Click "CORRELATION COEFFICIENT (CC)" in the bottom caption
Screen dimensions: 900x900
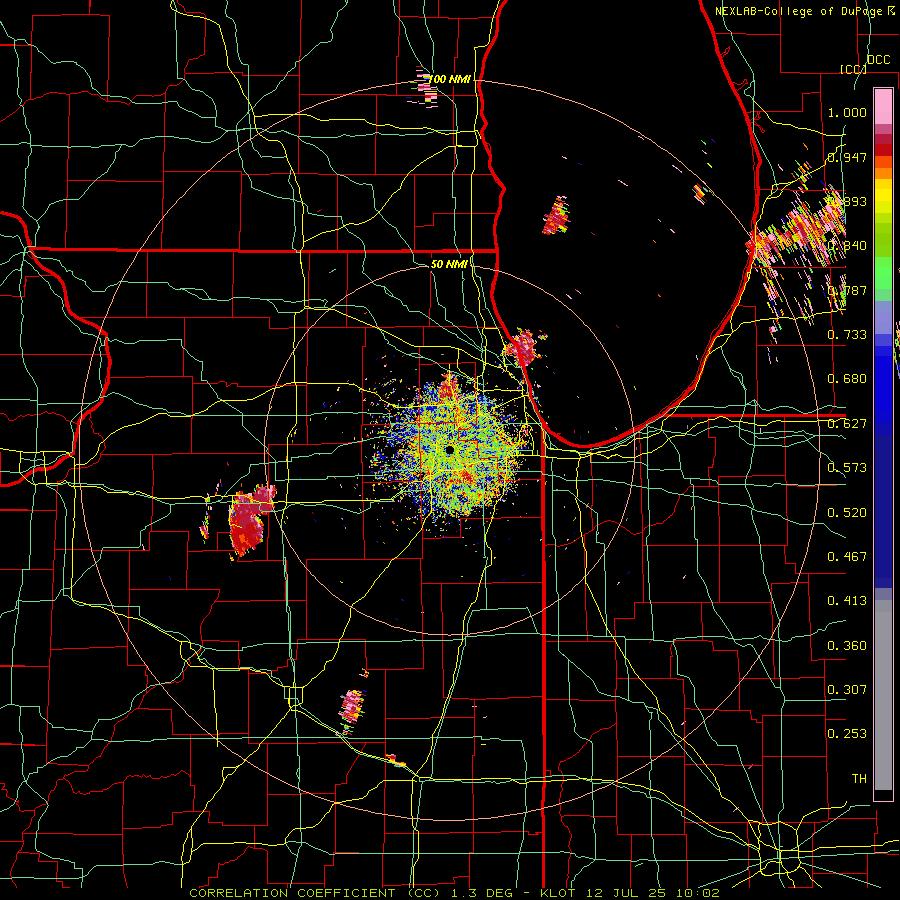tap(315, 893)
